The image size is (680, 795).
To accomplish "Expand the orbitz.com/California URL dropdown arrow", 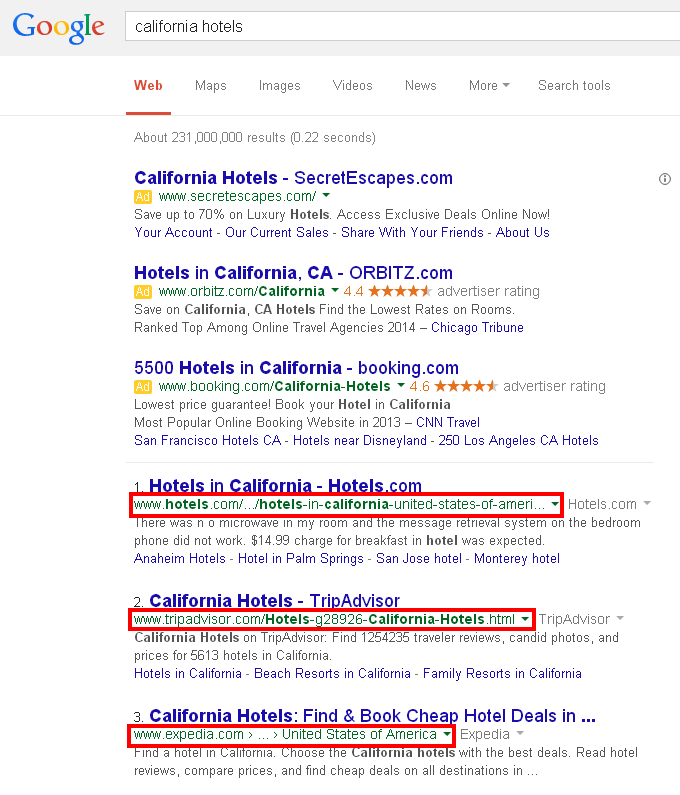I will [x=335, y=291].
